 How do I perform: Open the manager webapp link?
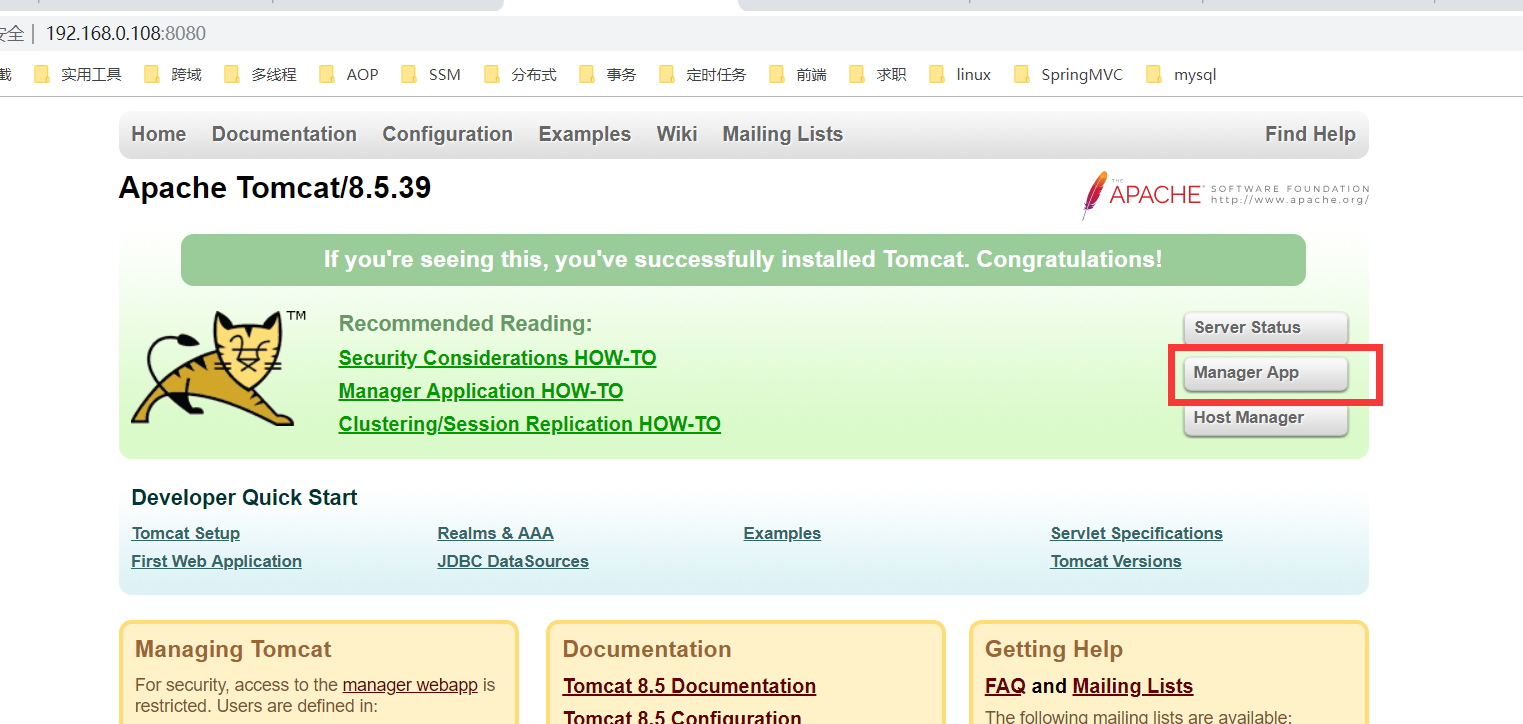[x=410, y=685]
